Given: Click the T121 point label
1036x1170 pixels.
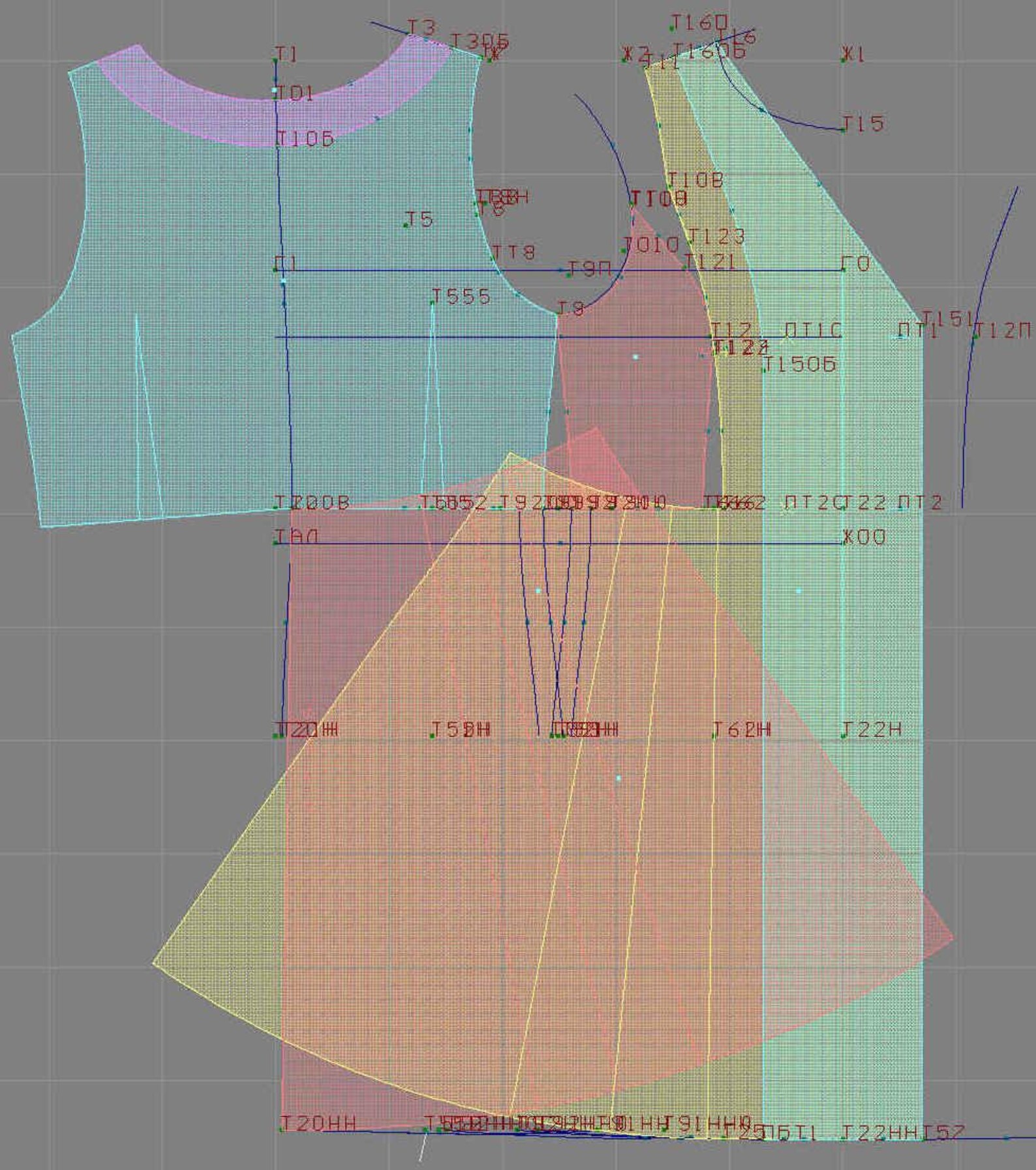Looking at the screenshot, I should click(710, 262).
